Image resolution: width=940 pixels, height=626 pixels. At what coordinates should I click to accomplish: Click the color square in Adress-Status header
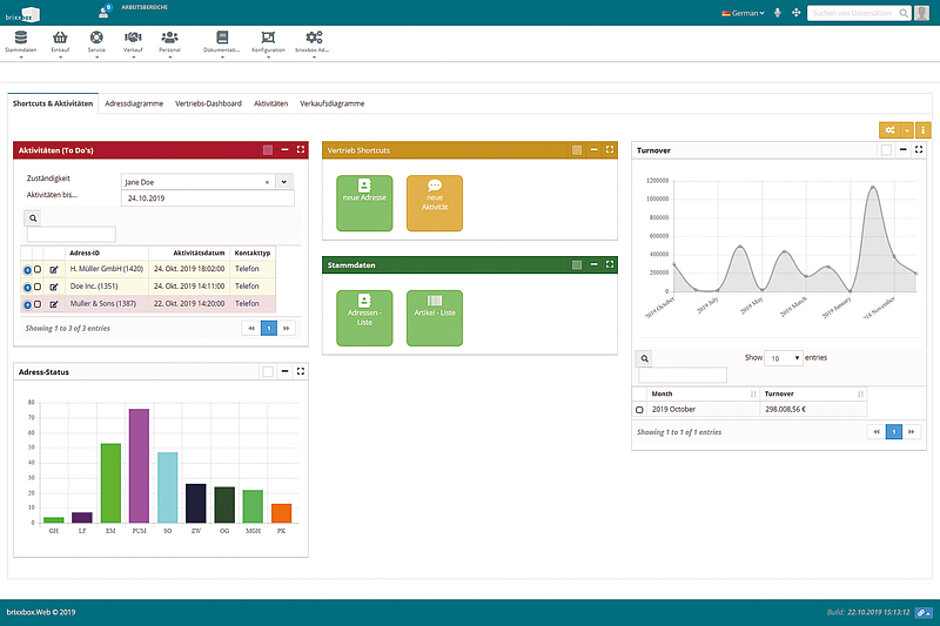[x=267, y=372]
